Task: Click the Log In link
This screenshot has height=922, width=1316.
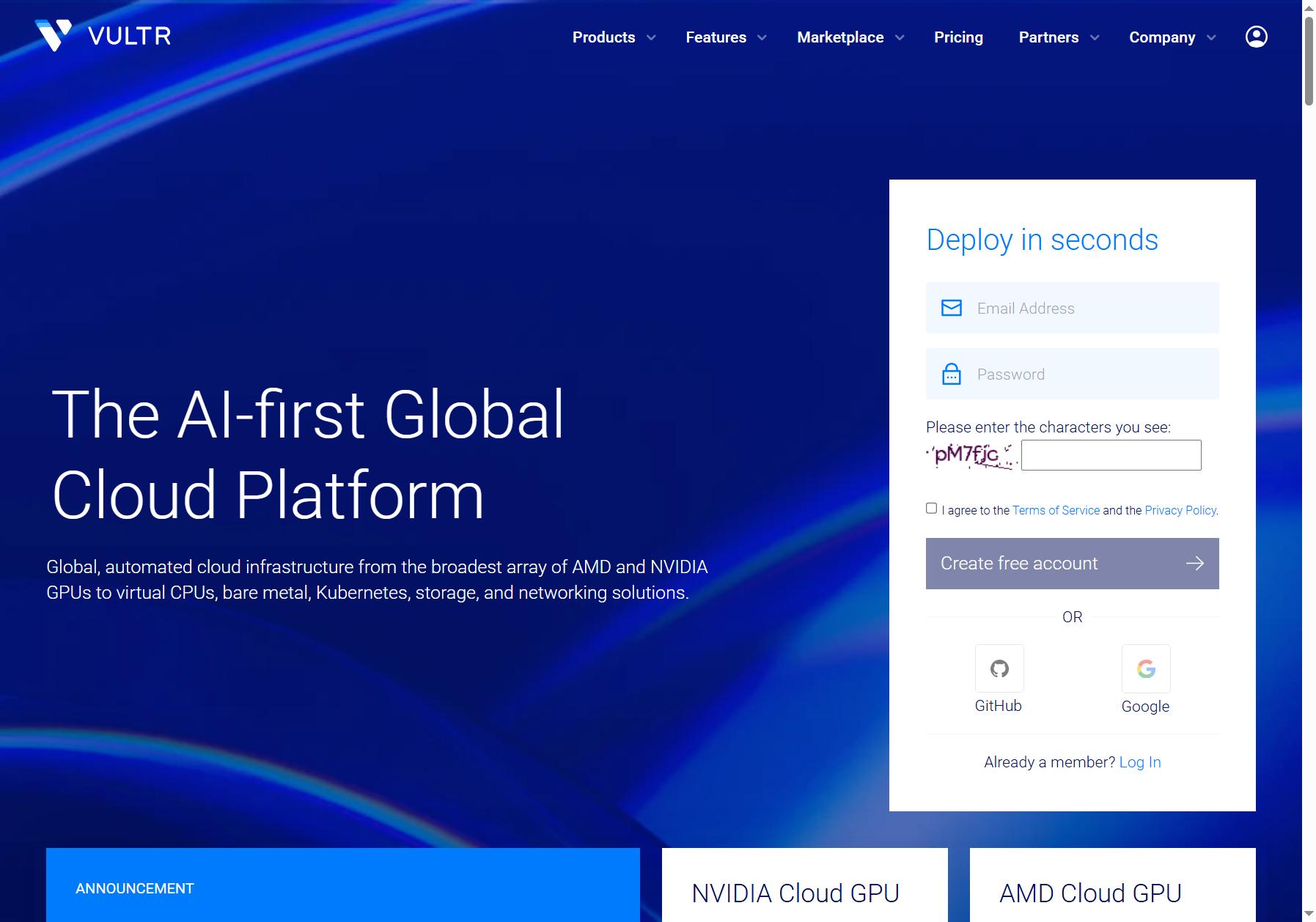Action: (x=1140, y=762)
